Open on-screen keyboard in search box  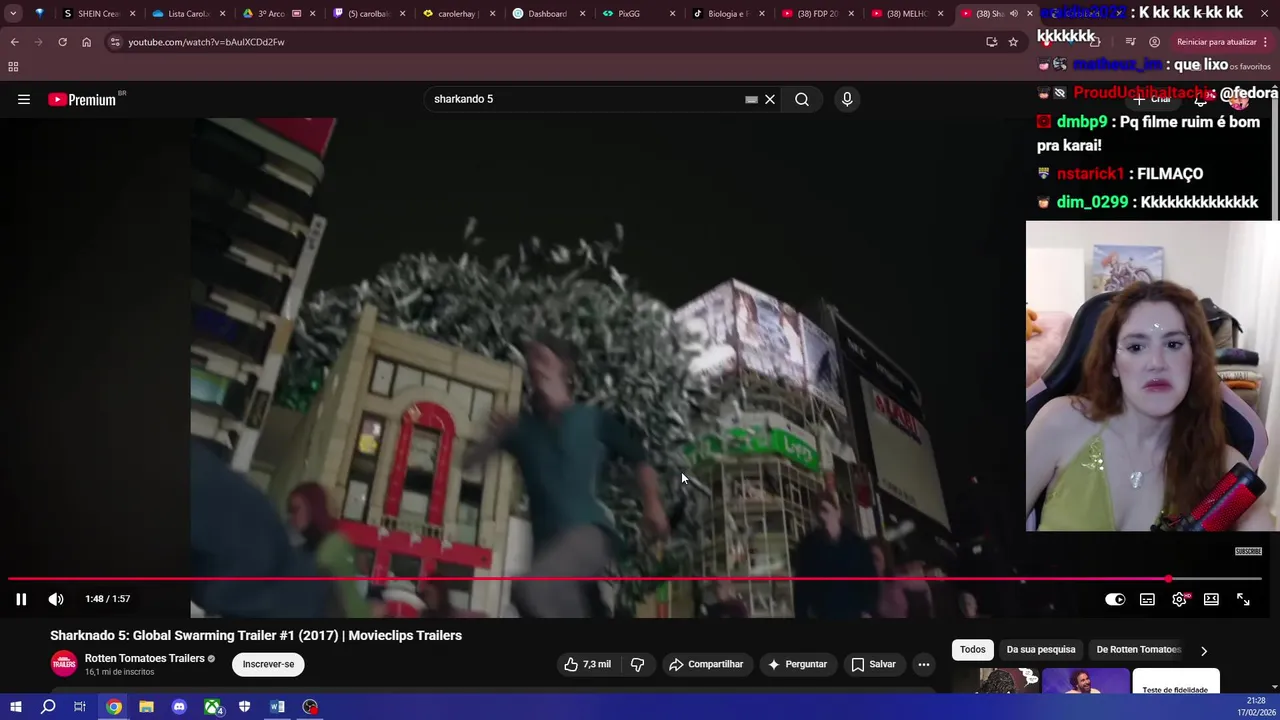751,99
